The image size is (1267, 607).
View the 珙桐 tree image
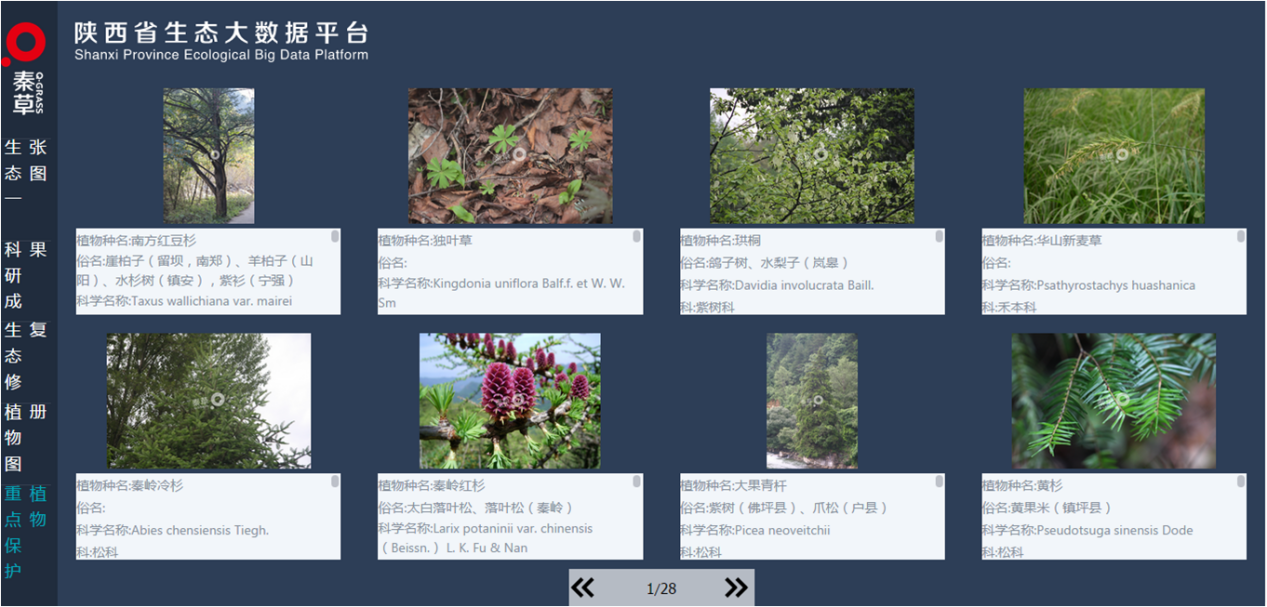[x=812, y=156]
